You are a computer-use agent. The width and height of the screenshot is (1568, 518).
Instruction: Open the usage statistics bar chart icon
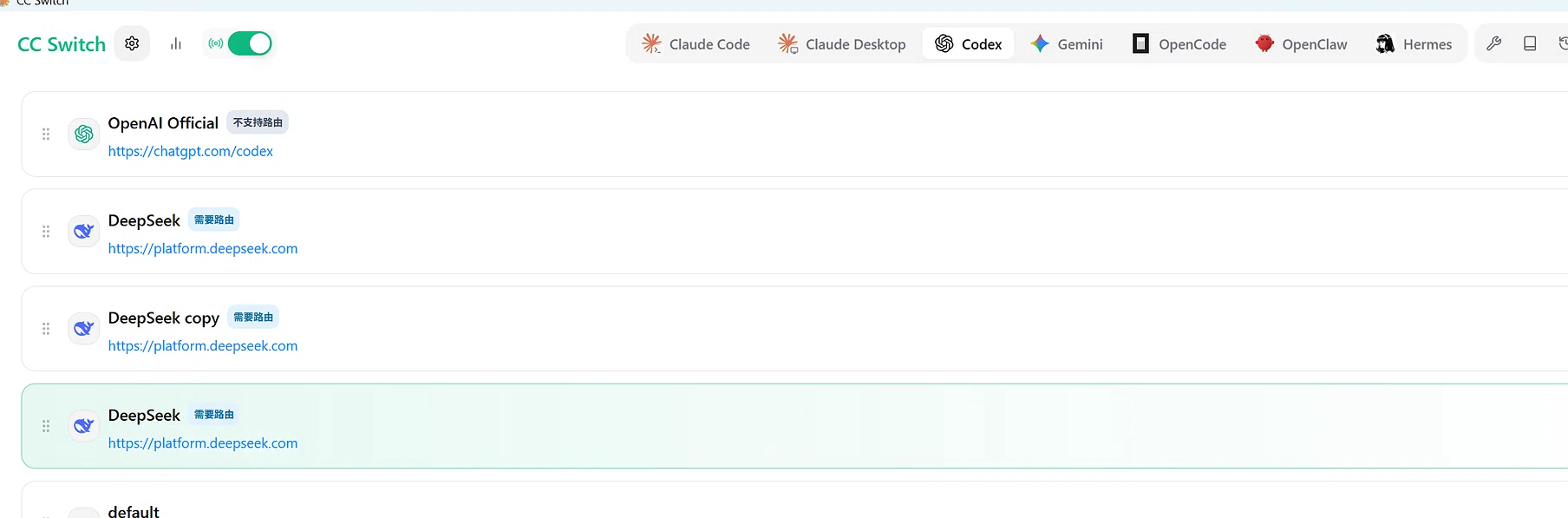[x=176, y=43]
